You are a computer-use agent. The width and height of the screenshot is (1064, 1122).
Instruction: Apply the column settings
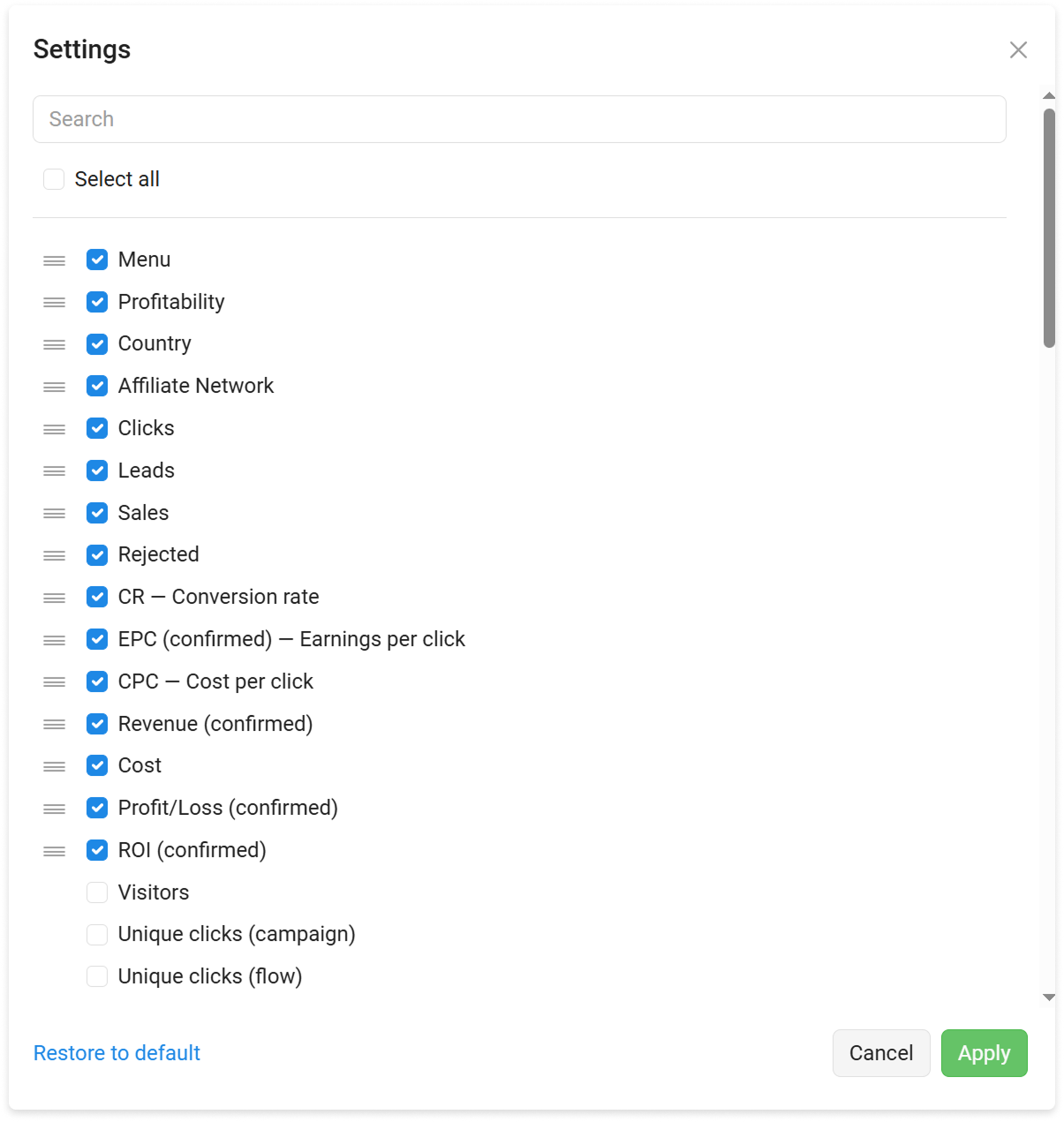coord(984,1053)
